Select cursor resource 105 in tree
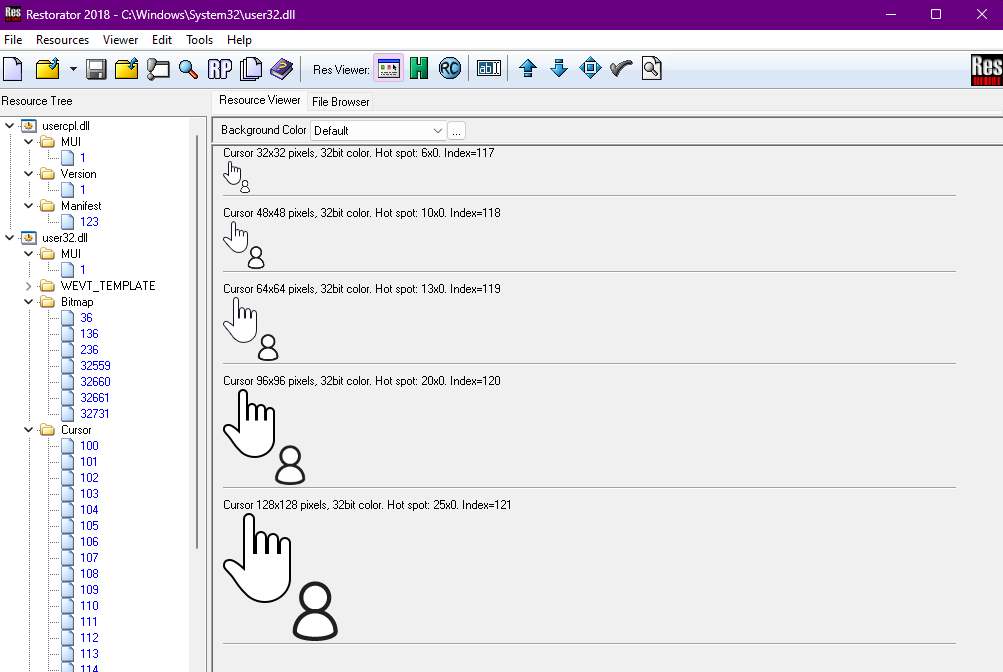 click(x=89, y=526)
